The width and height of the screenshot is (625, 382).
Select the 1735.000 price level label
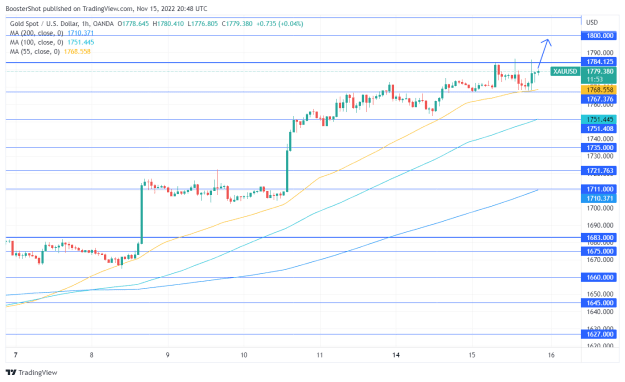(x=599, y=148)
